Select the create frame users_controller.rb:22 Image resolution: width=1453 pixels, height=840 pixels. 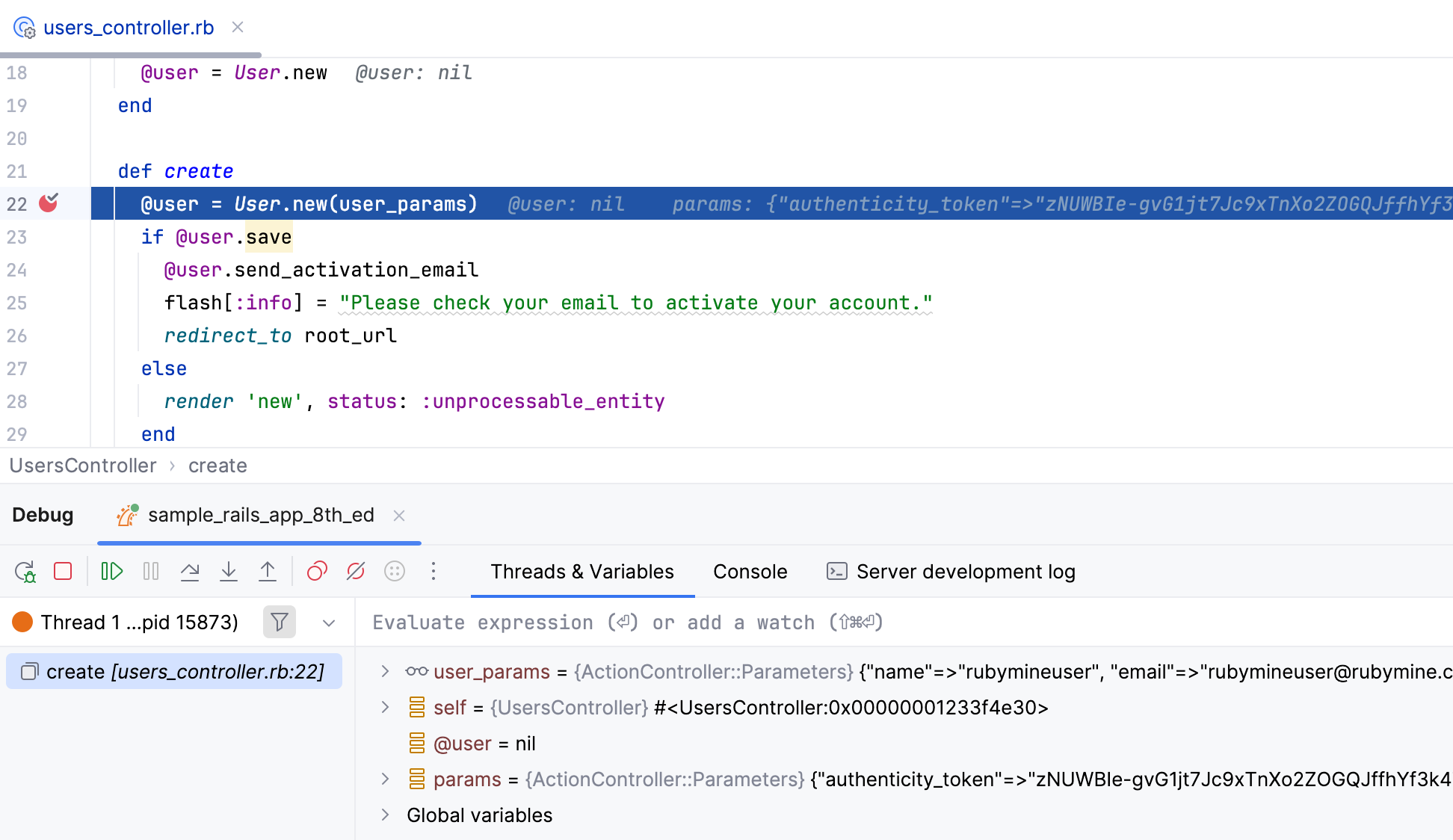174,671
